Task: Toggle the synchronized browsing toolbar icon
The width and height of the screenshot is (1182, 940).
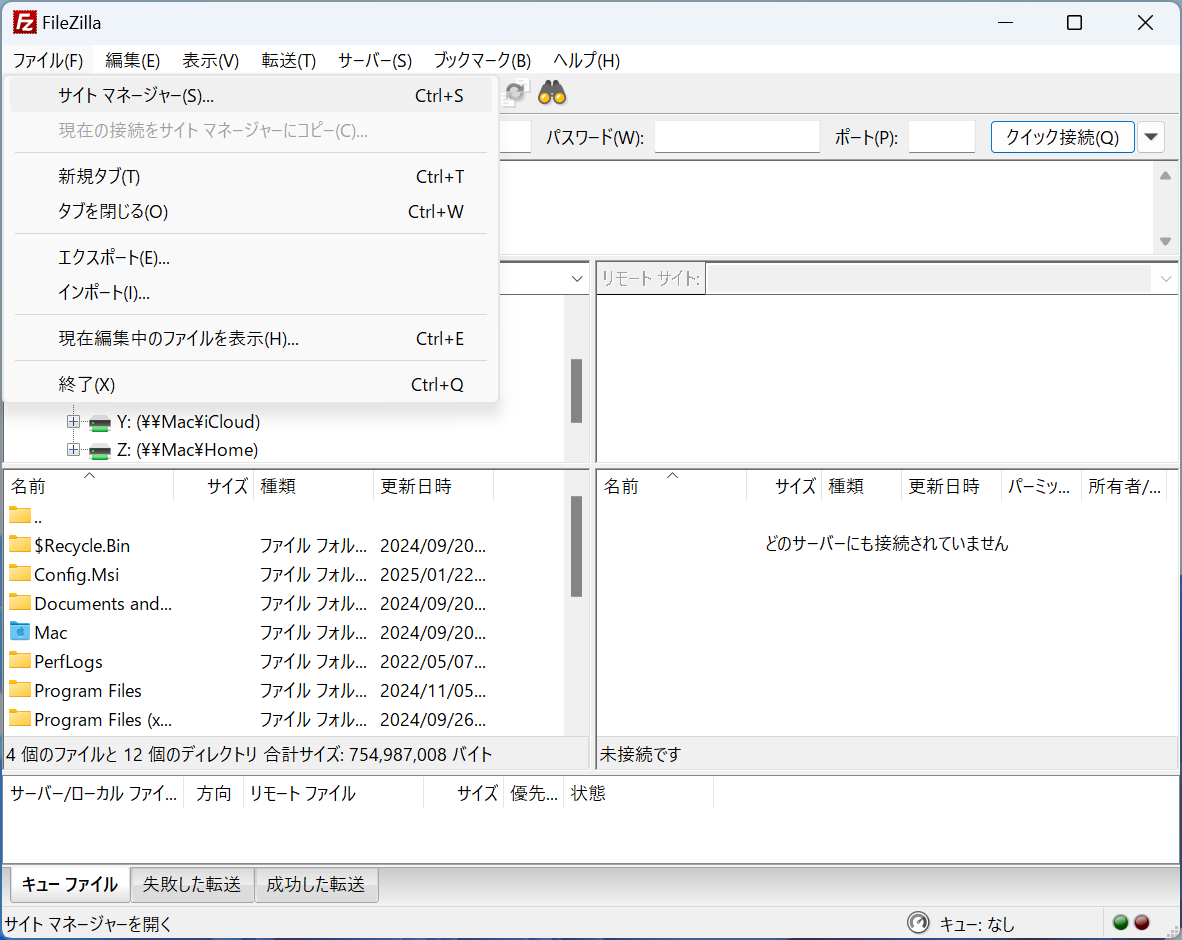Action: pyautogui.click(x=516, y=93)
